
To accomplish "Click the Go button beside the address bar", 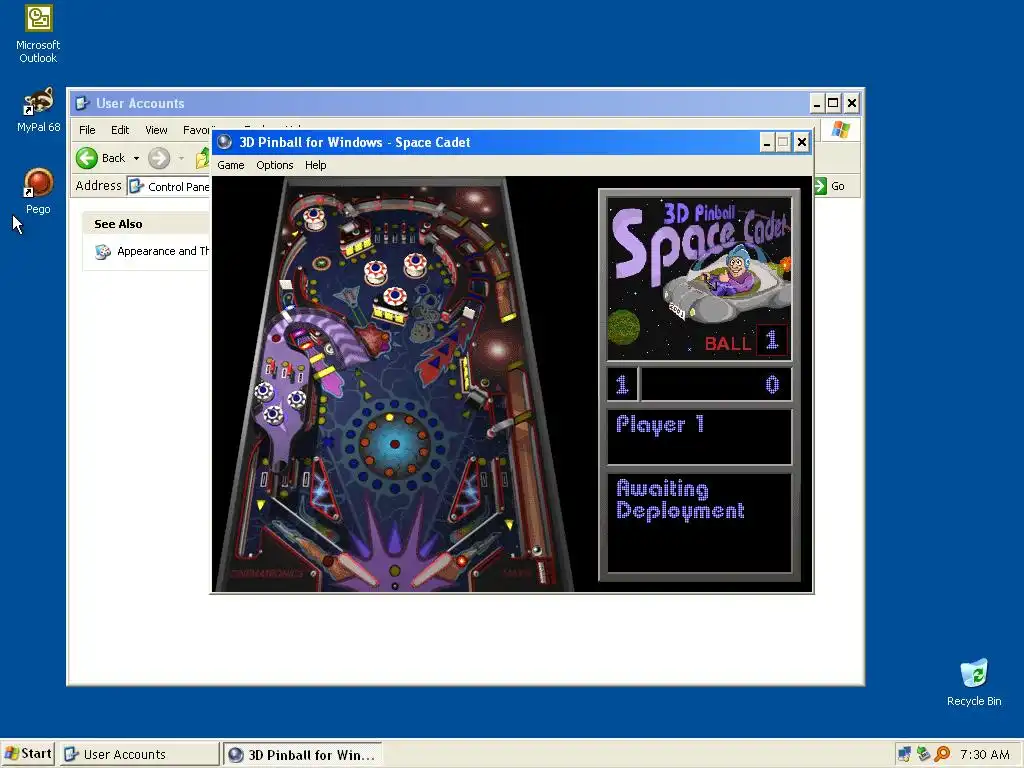I will pyautogui.click(x=830, y=186).
